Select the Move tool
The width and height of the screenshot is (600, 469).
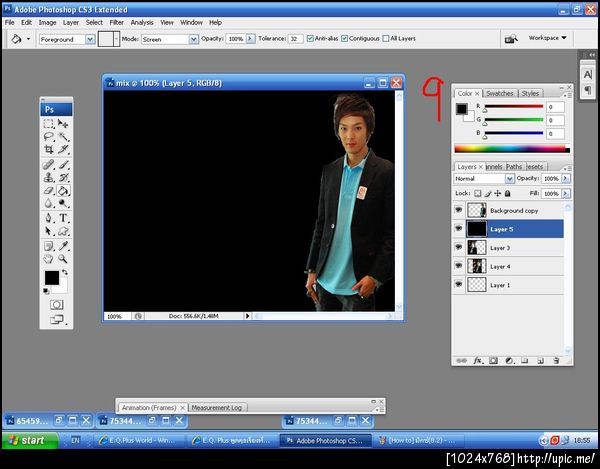(63, 124)
